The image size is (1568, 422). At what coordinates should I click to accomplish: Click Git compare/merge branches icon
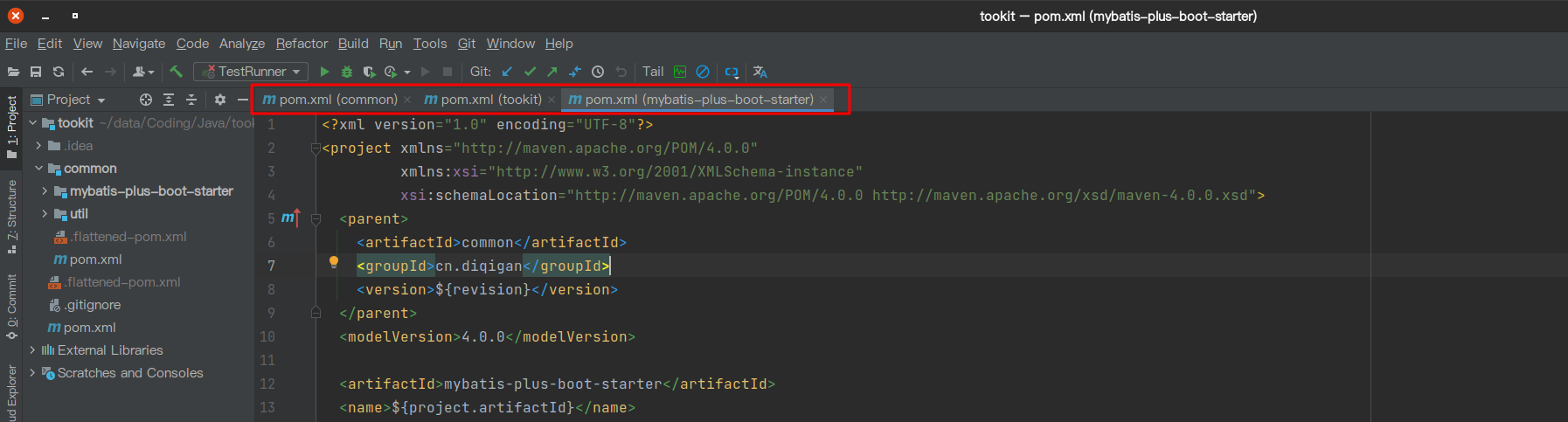click(x=575, y=72)
